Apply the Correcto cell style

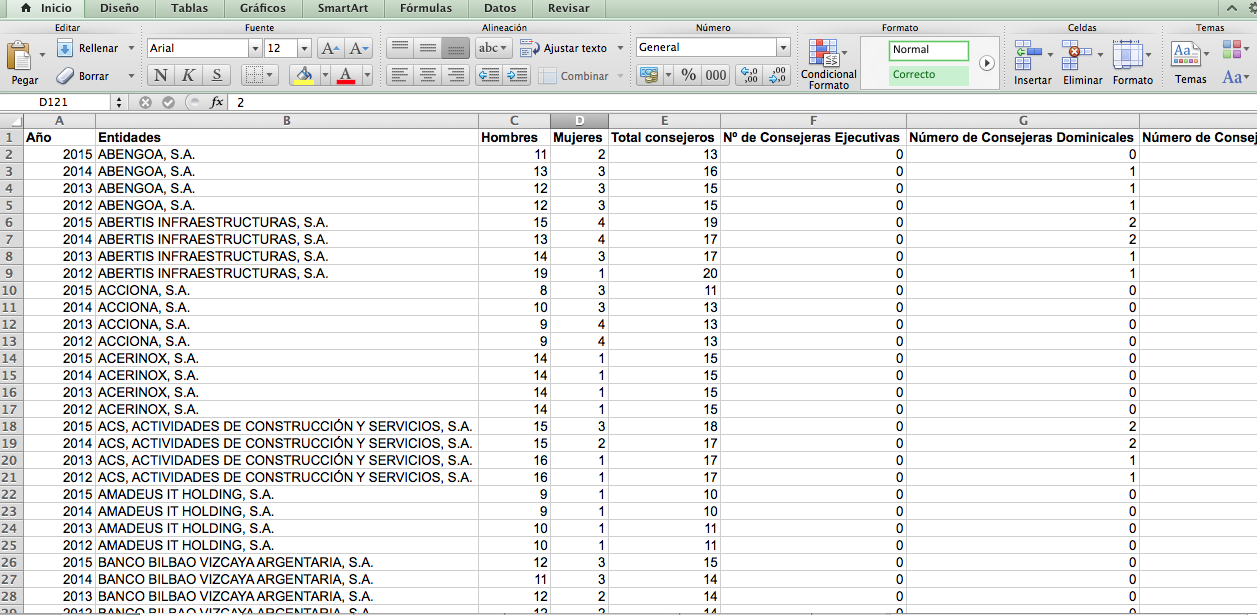click(929, 75)
